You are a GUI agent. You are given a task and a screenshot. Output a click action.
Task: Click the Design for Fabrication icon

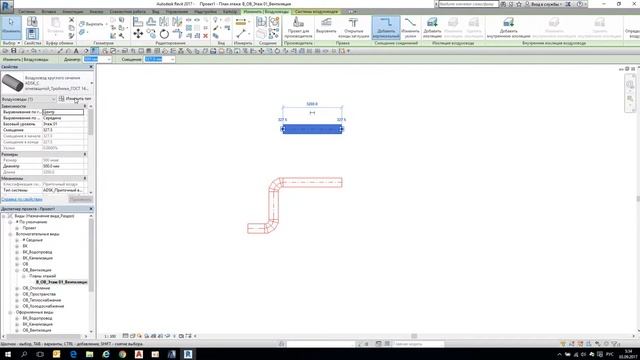tap(298, 27)
